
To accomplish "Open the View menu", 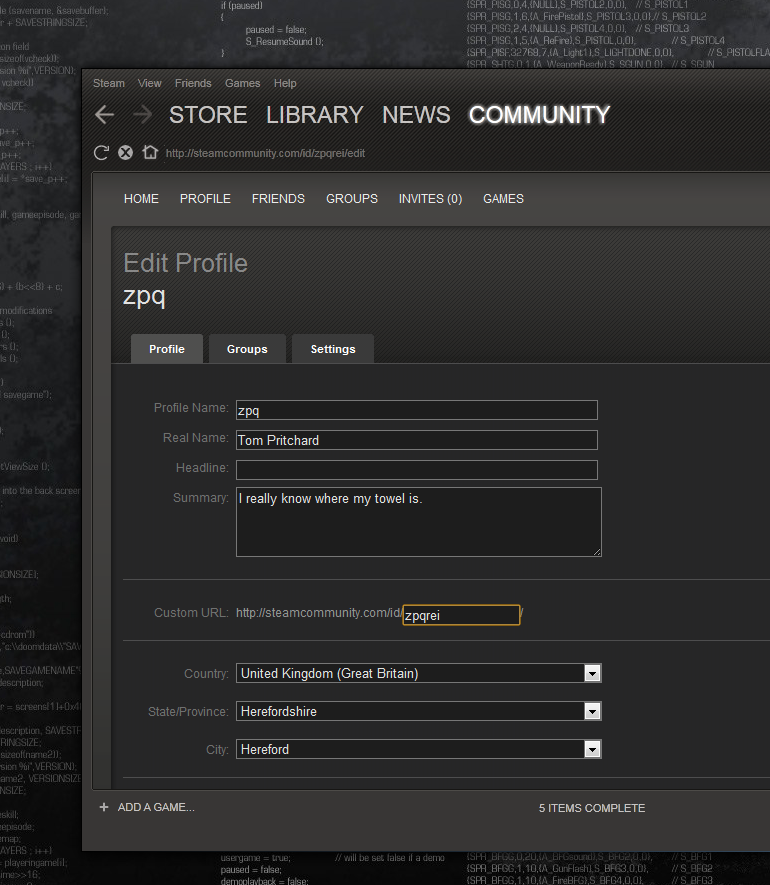I will coord(150,83).
